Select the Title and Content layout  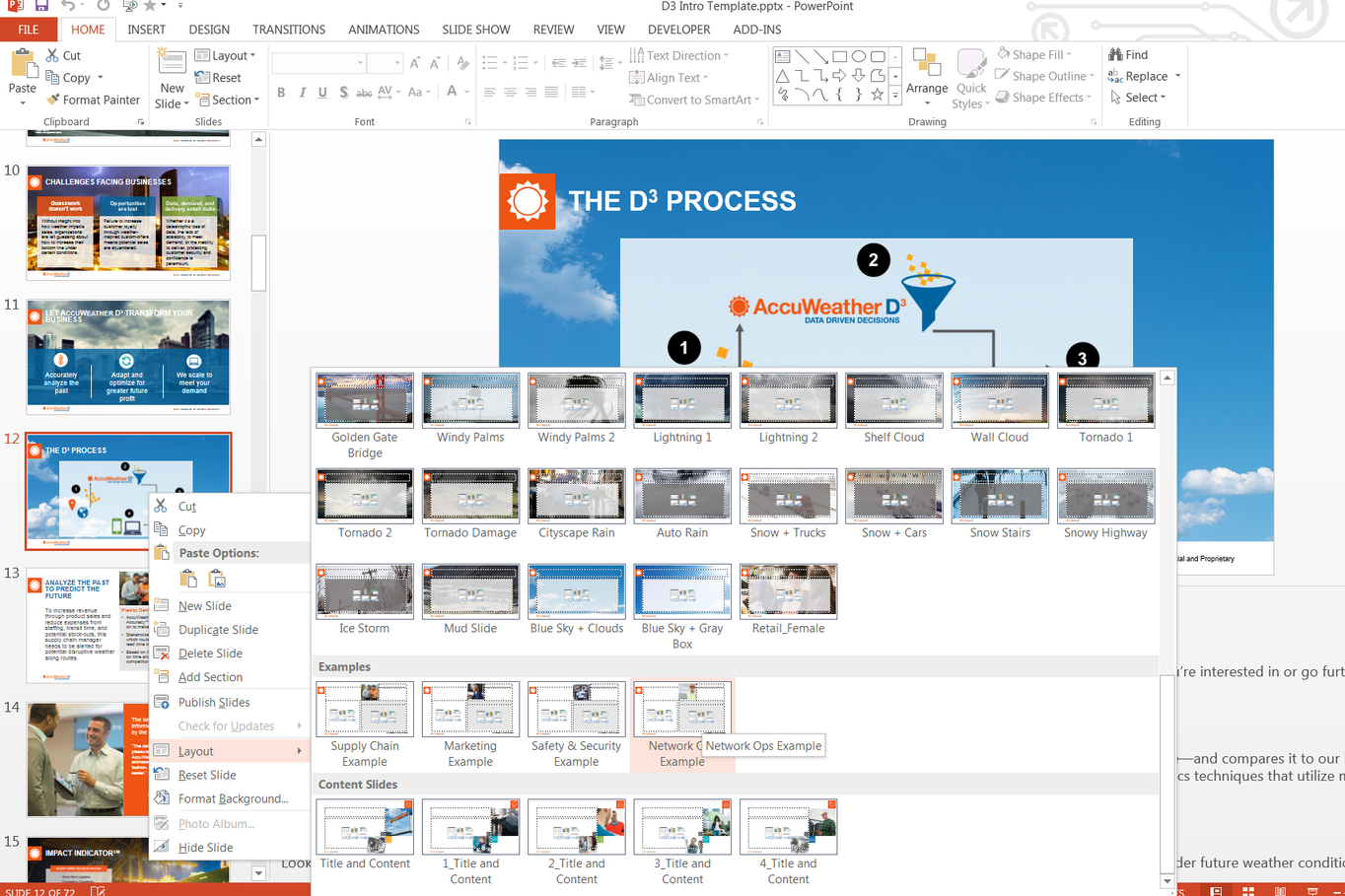point(365,836)
